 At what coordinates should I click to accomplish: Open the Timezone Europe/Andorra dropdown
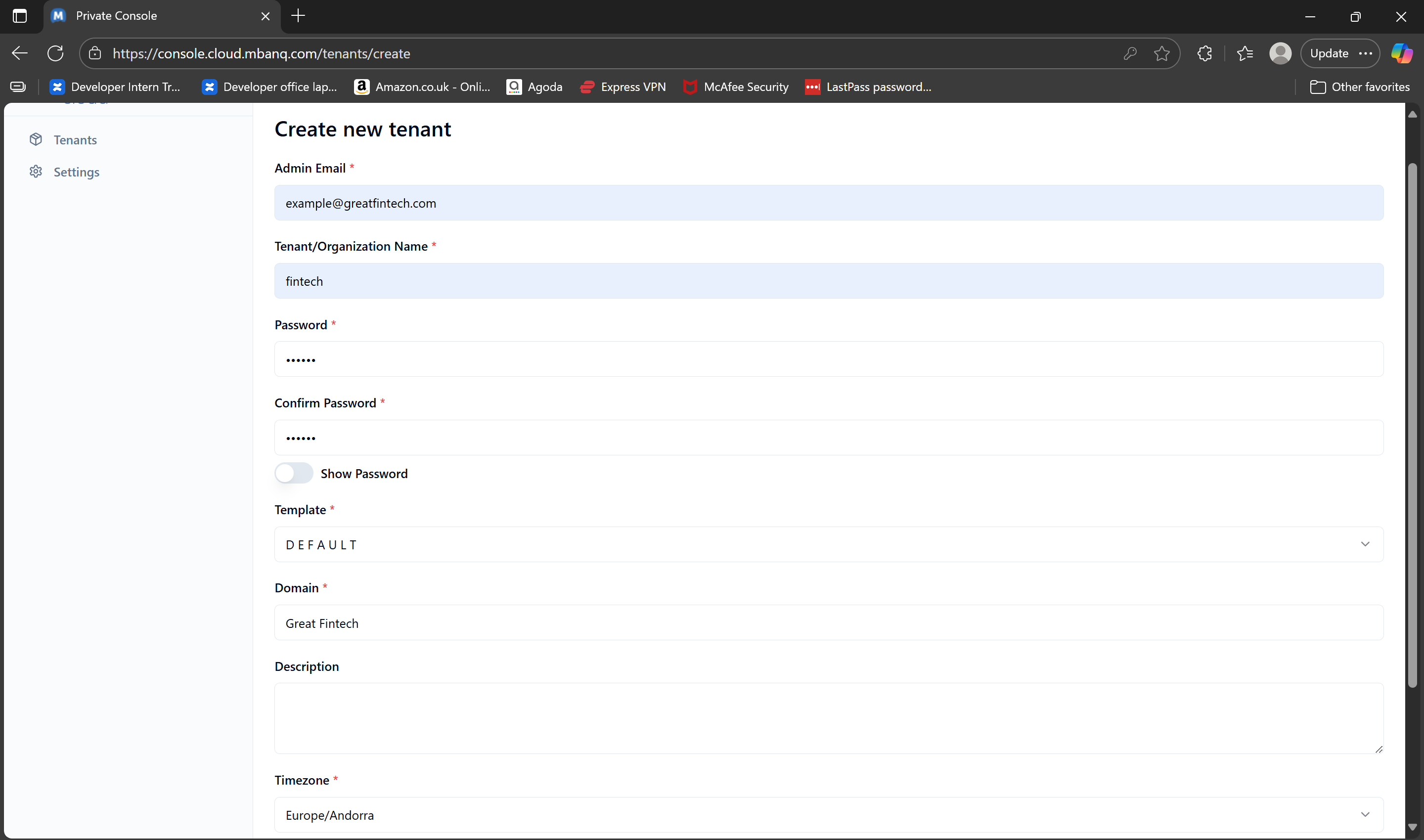[x=829, y=814]
